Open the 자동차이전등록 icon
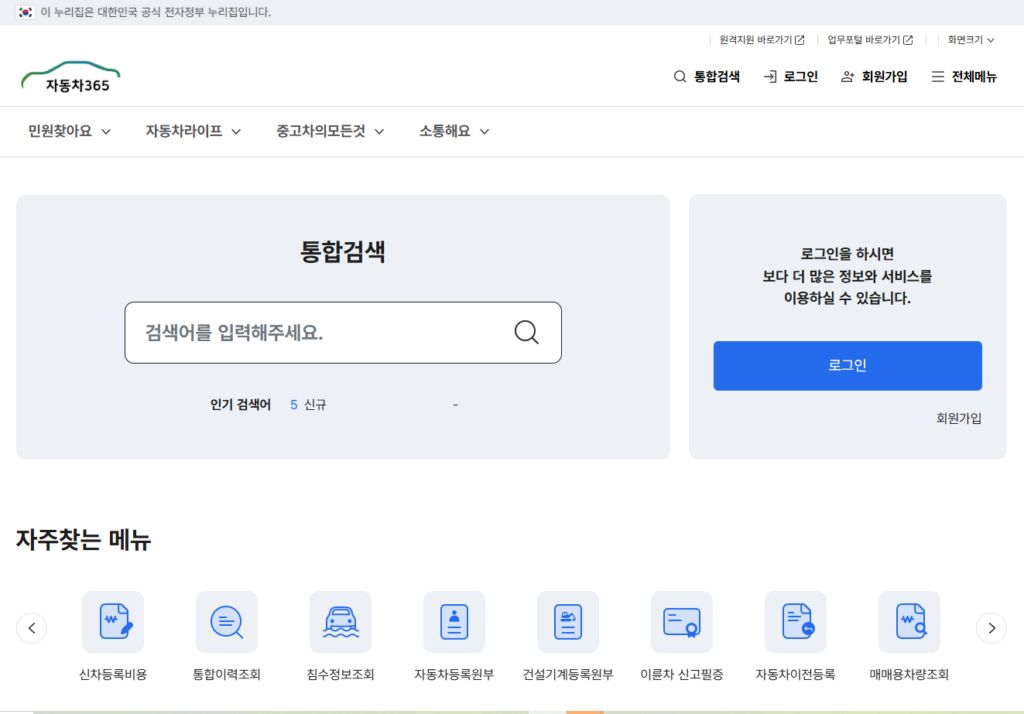This screenshot has width=1024, height=714. point(795,621)
